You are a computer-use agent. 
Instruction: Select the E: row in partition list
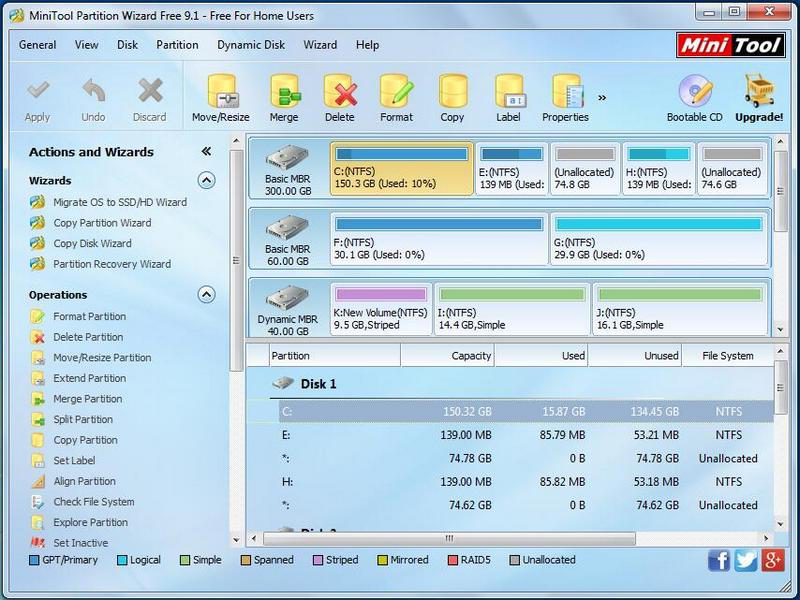527,435
